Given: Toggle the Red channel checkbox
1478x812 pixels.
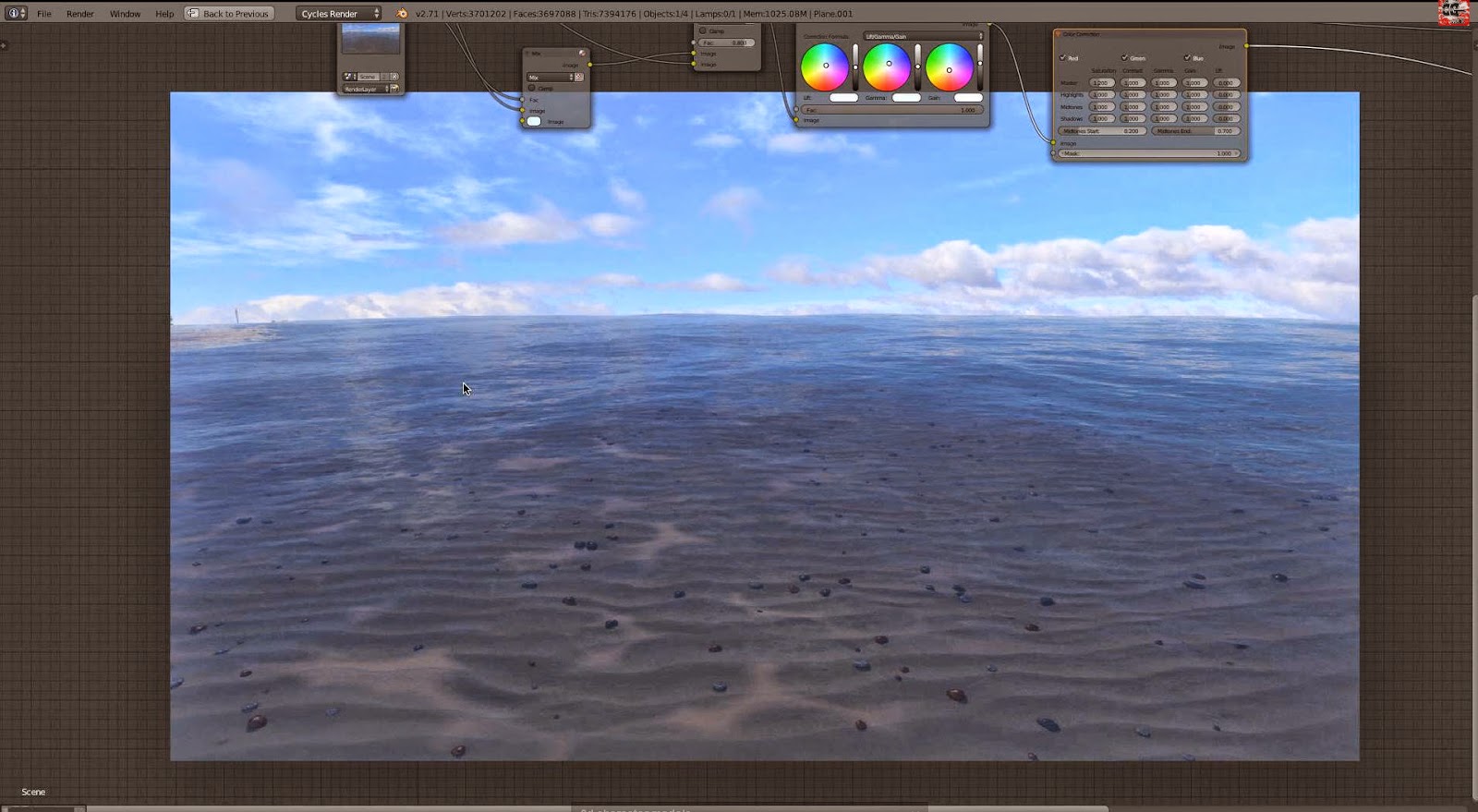Looking at the screenshot, I should pyautogui.click(x=1062, y=57).
